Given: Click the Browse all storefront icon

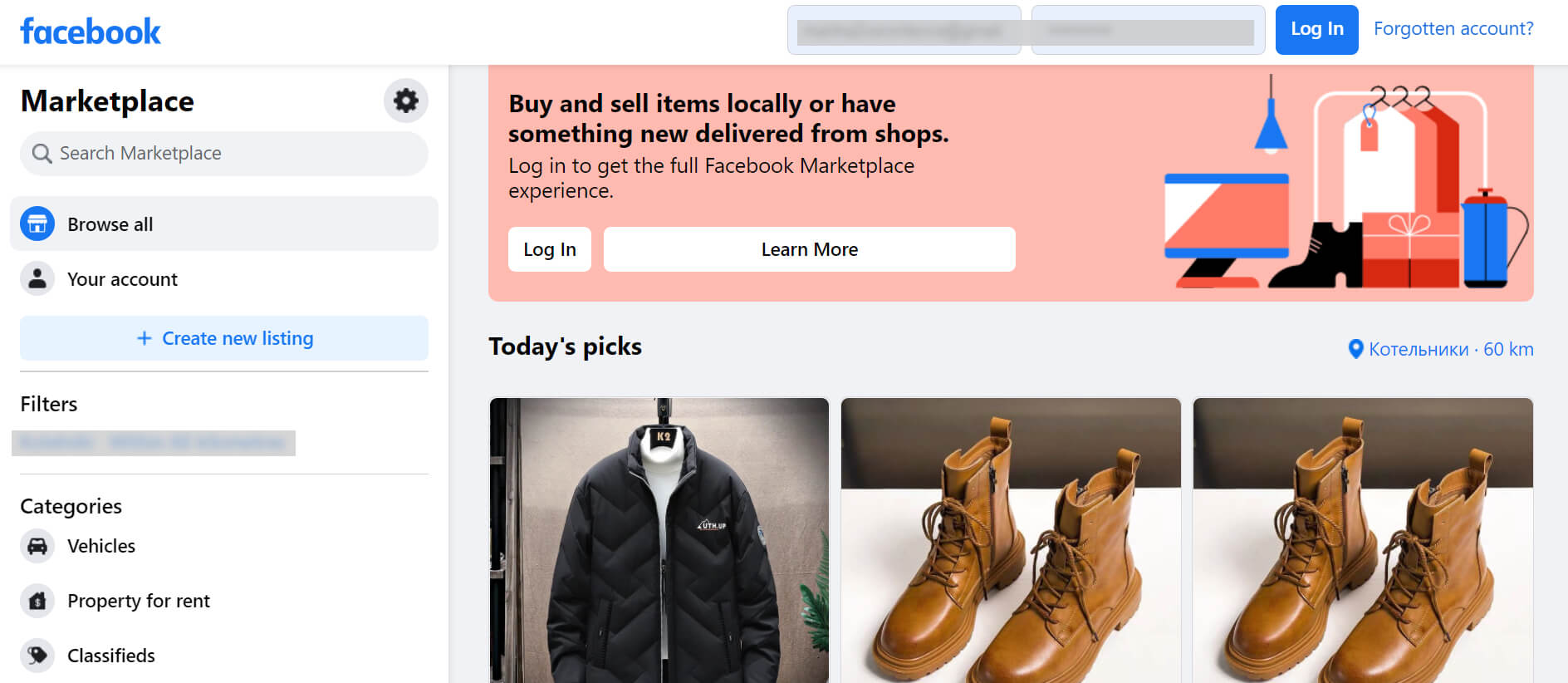Looking at the screenshot, I should pos(37,224).
